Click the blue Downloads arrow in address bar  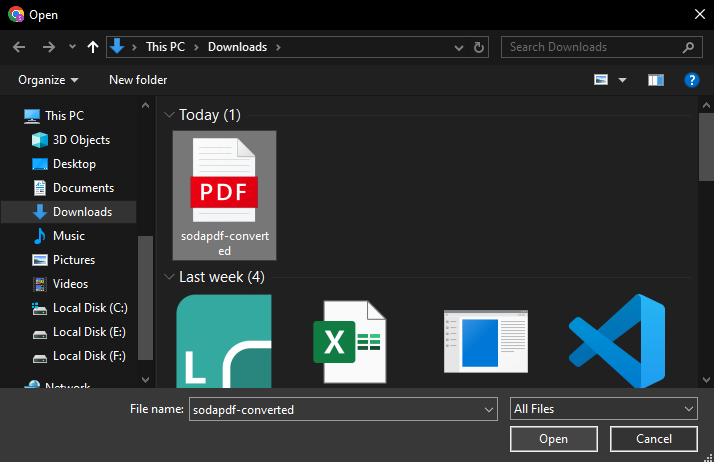coord(117,46)
